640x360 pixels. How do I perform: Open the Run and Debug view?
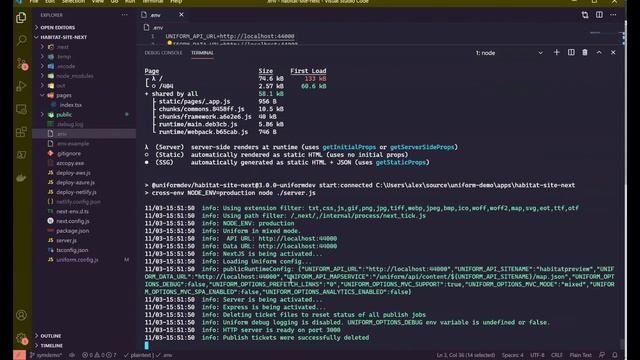pos(21,86)
